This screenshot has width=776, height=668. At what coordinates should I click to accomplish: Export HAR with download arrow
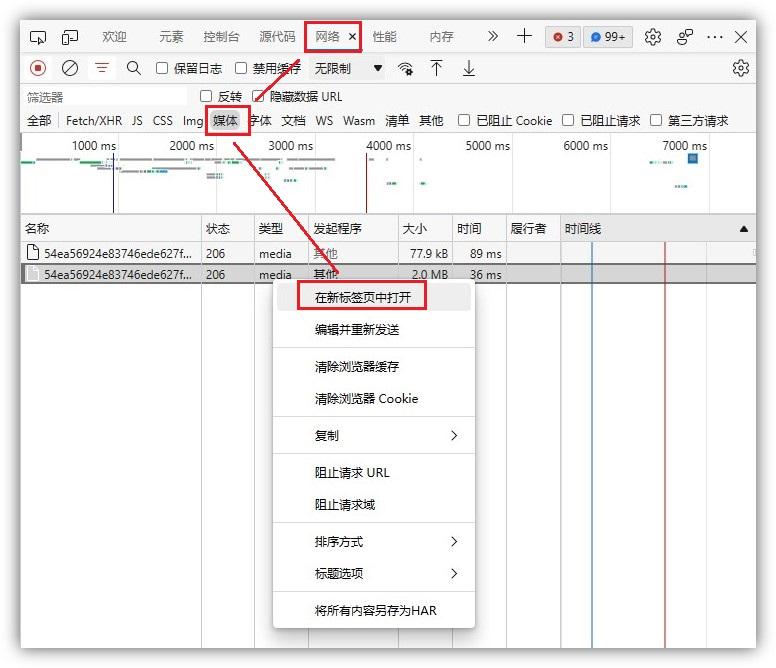(469, 68)
